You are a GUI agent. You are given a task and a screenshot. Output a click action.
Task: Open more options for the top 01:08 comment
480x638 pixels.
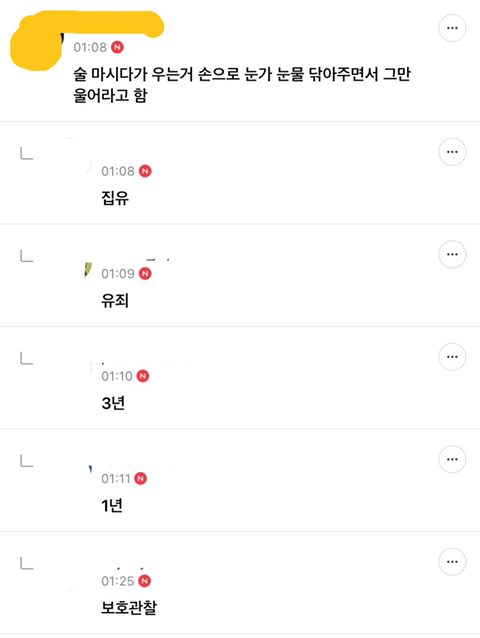pyautogui.click(x=452, y=28)
